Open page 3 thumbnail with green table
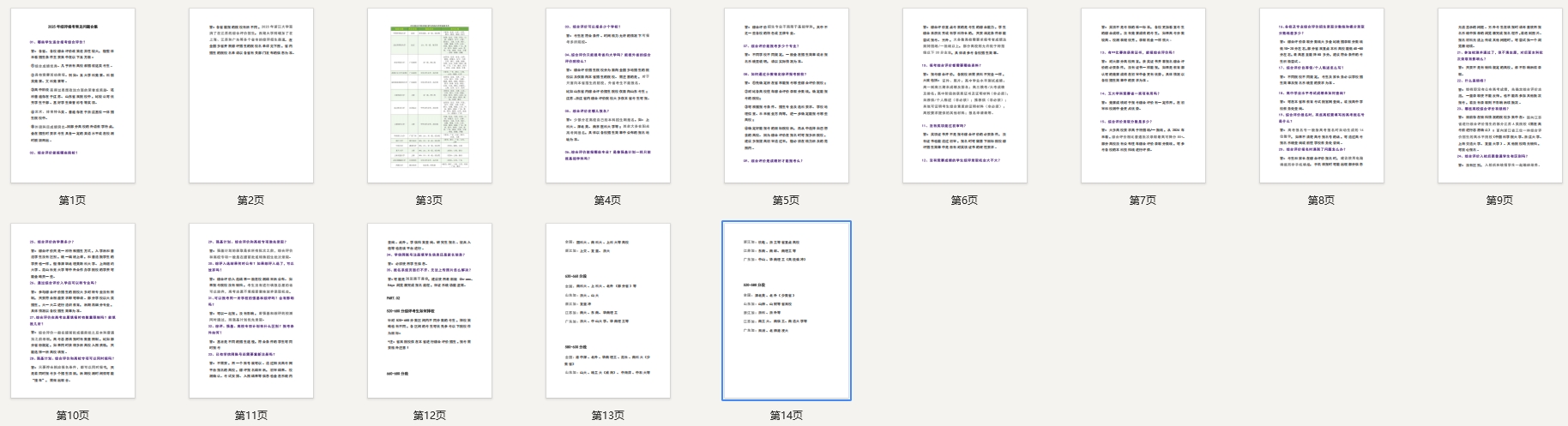 (x=430, y=96)
